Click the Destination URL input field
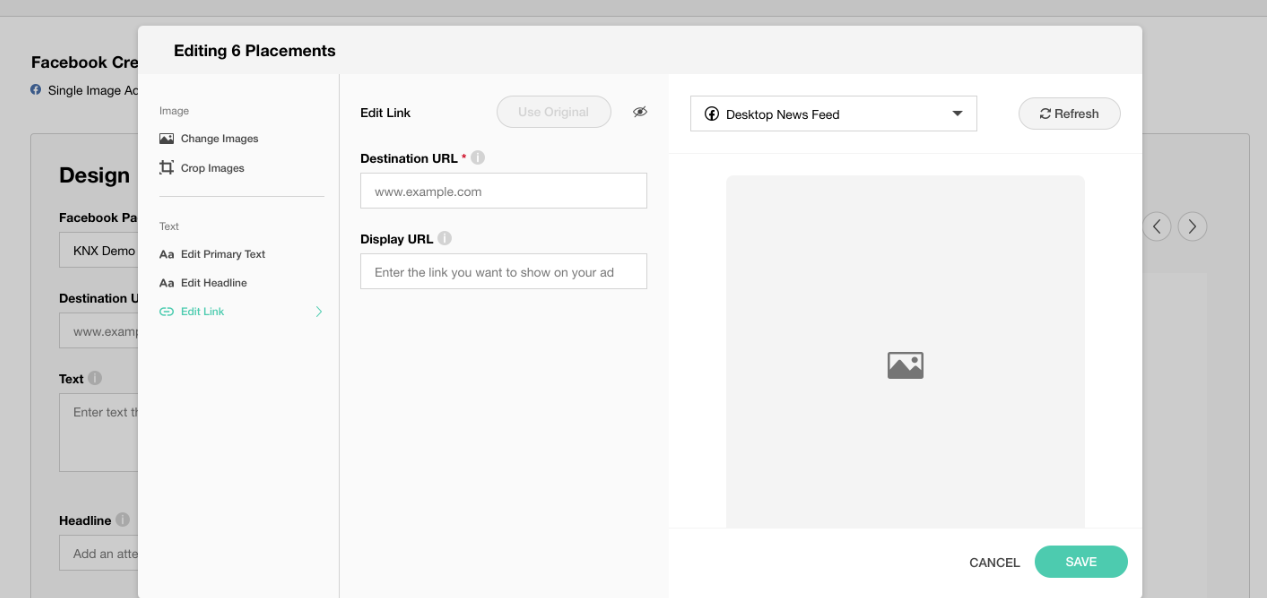Image resolution: width=1267 pixels, height=598 pixels. (x=503, y=191)
